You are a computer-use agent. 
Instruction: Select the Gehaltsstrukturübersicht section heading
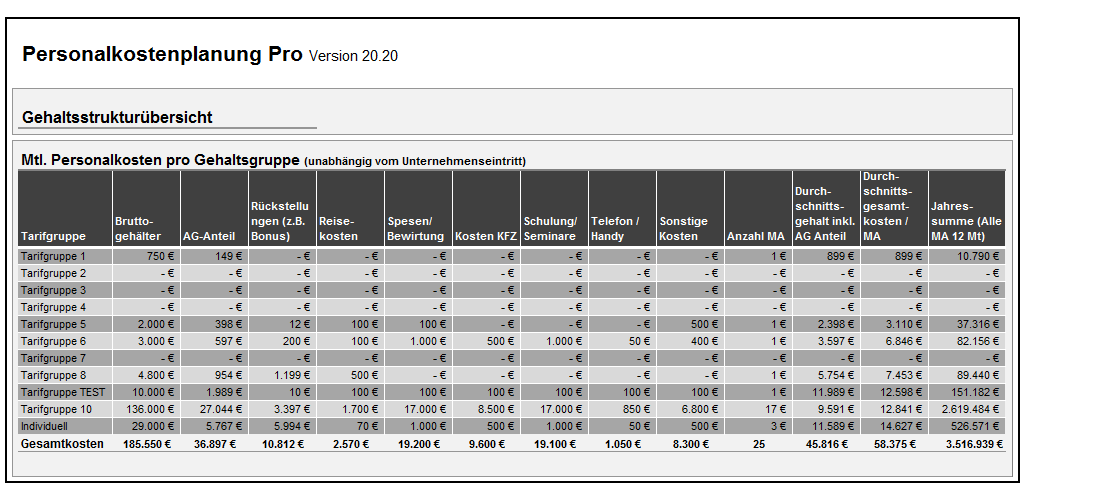(x=117, y=118)
